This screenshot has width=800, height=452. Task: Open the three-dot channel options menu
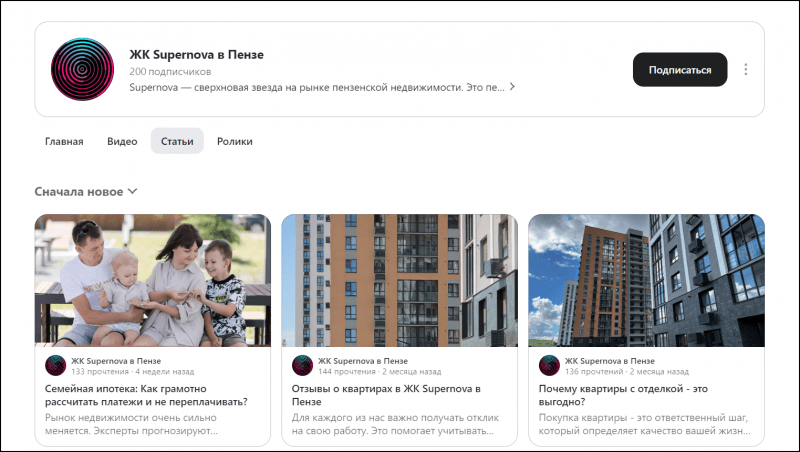click(746, 70)
